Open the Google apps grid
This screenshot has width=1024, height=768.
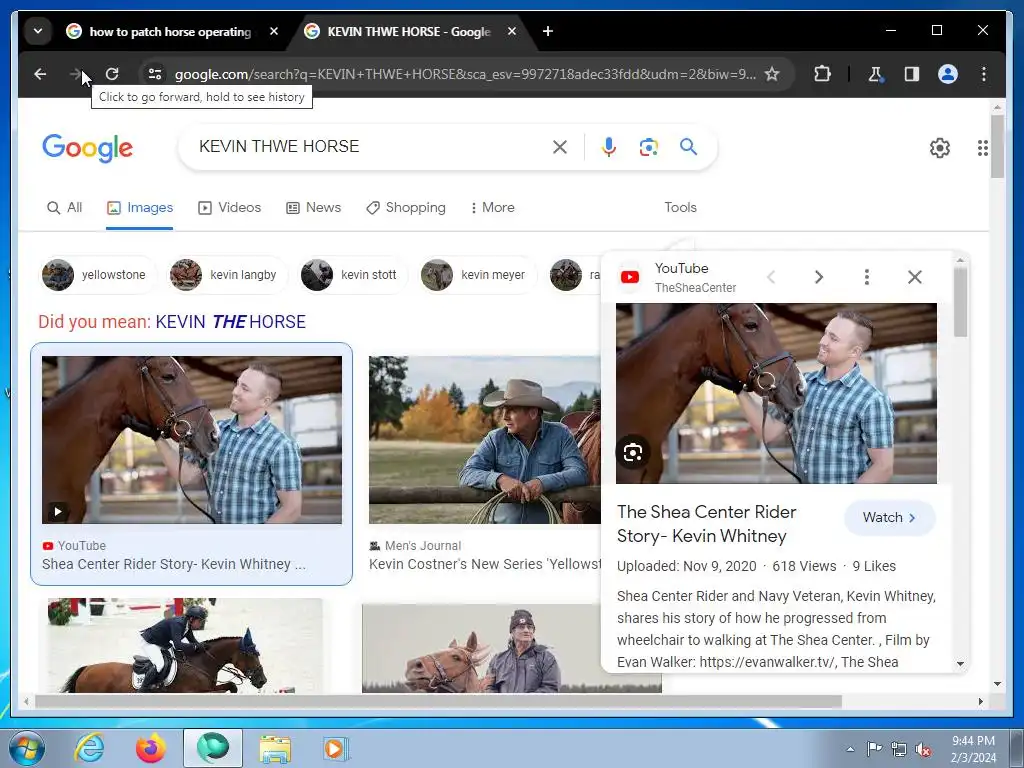982,148
